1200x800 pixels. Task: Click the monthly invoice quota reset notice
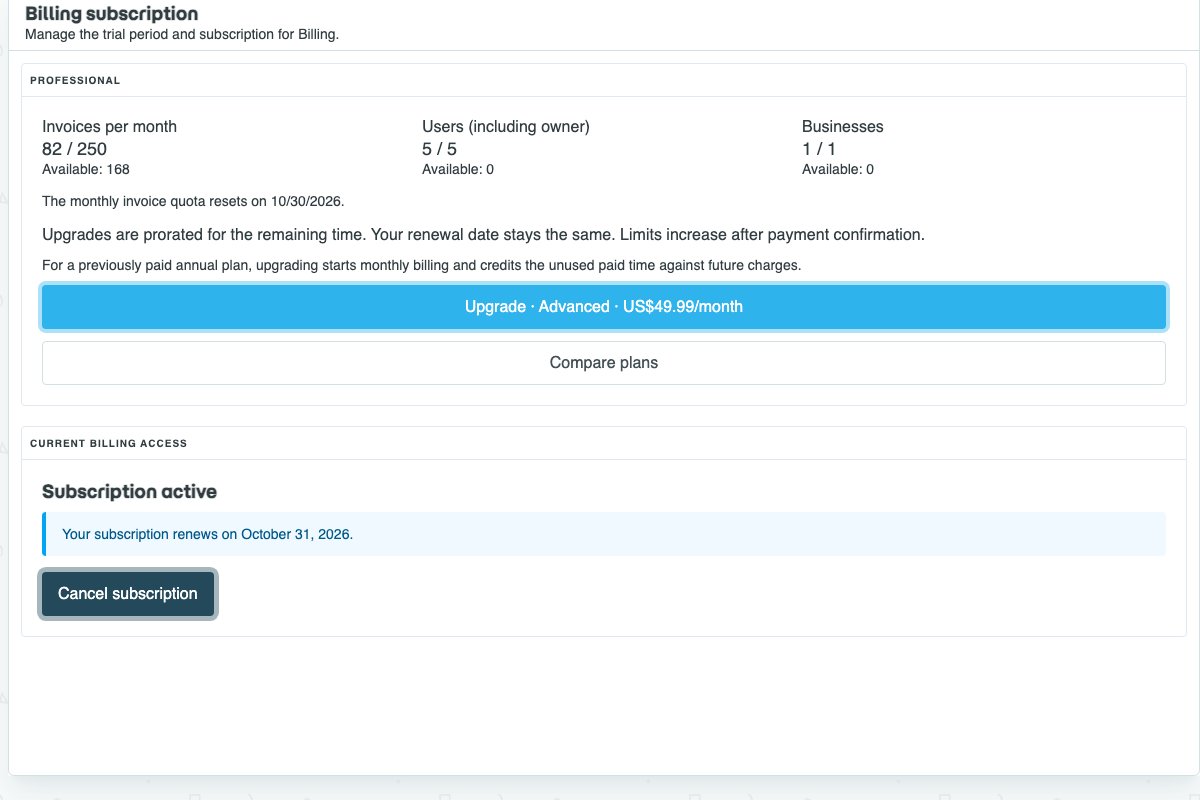click(x=193, y=201)
